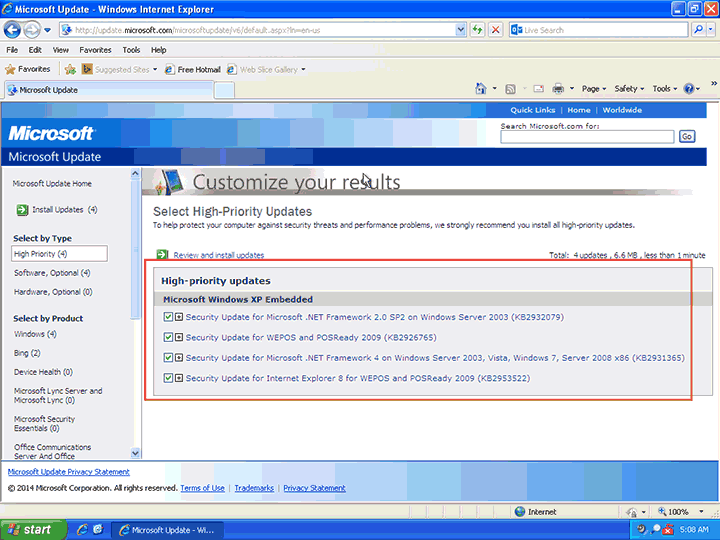Click the Go search button
720x540 pixels.
[x=687, y=136]
